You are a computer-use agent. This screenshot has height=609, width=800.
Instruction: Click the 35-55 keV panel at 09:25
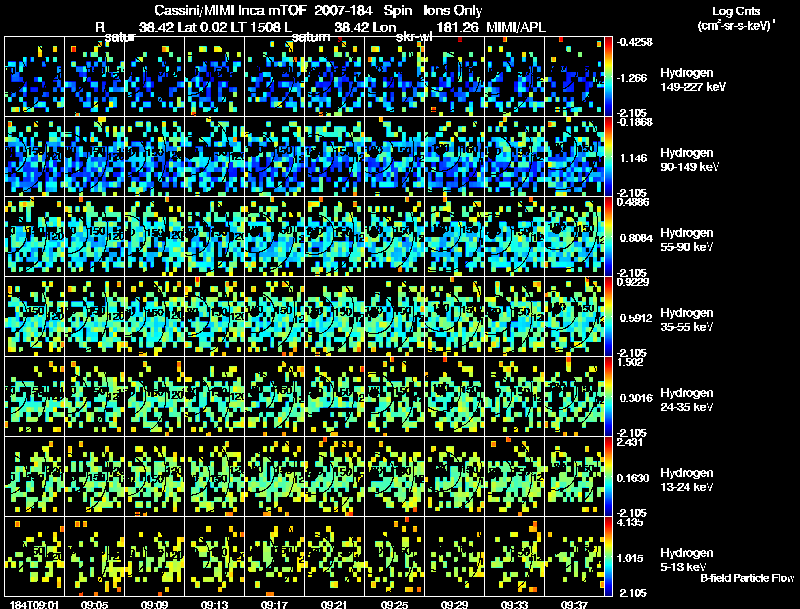click(x=394, y=317)
